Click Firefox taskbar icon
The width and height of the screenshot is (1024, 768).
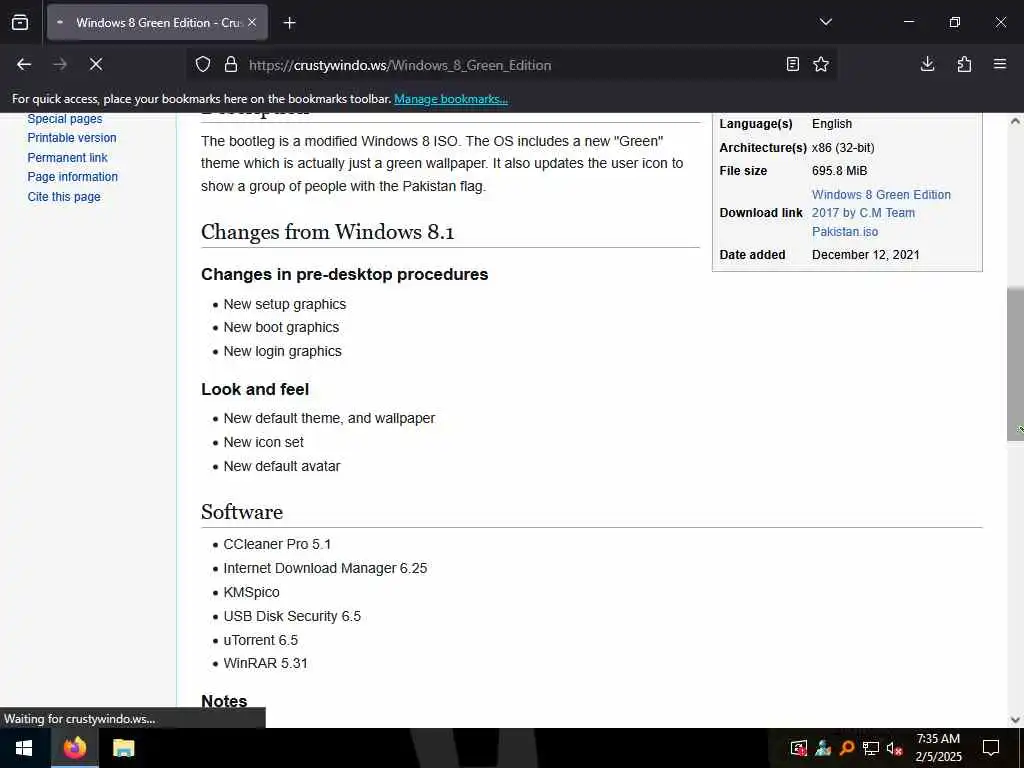point(74,748)
